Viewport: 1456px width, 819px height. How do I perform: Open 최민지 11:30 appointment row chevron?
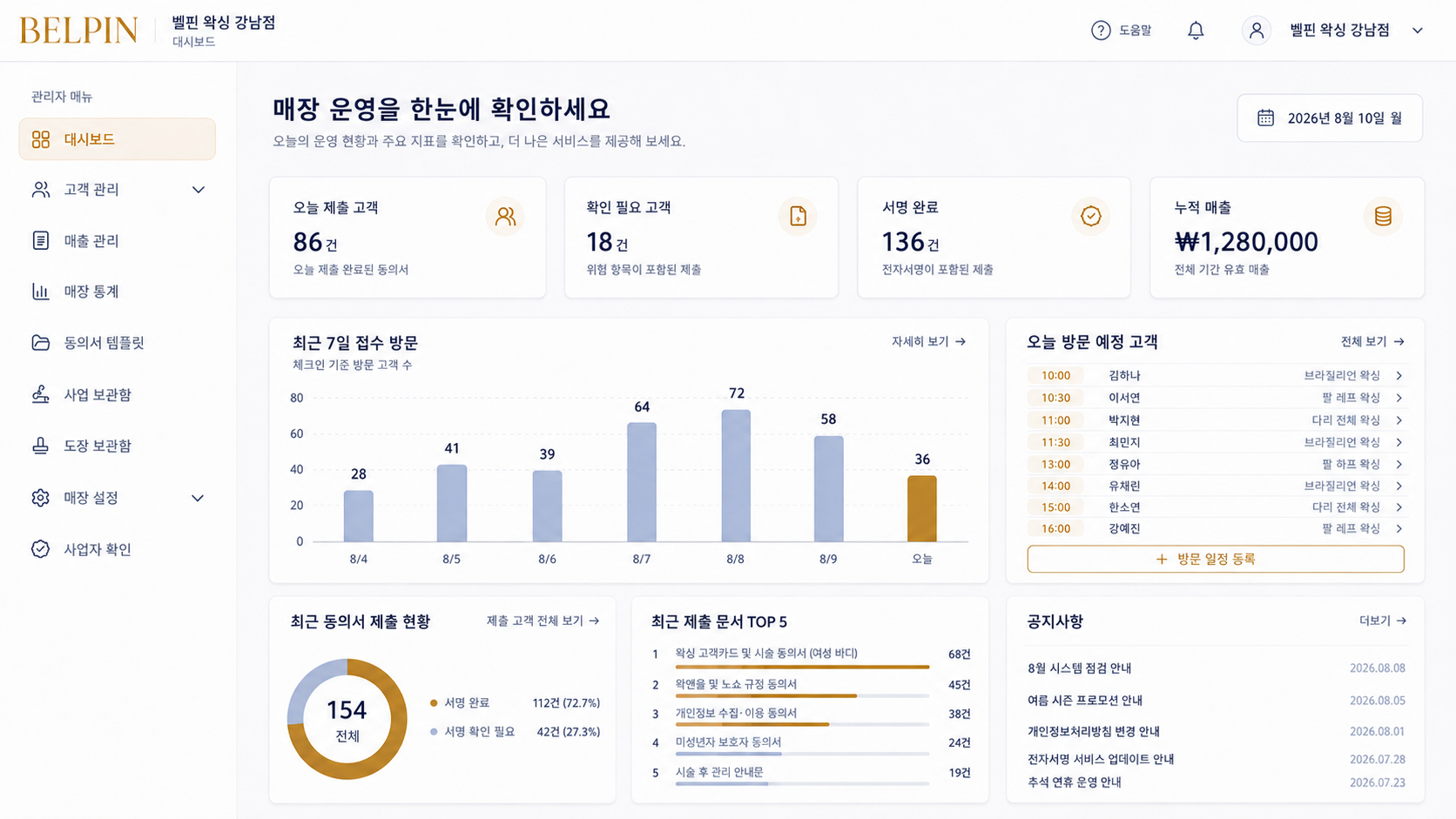click(x=1399, y=442)
